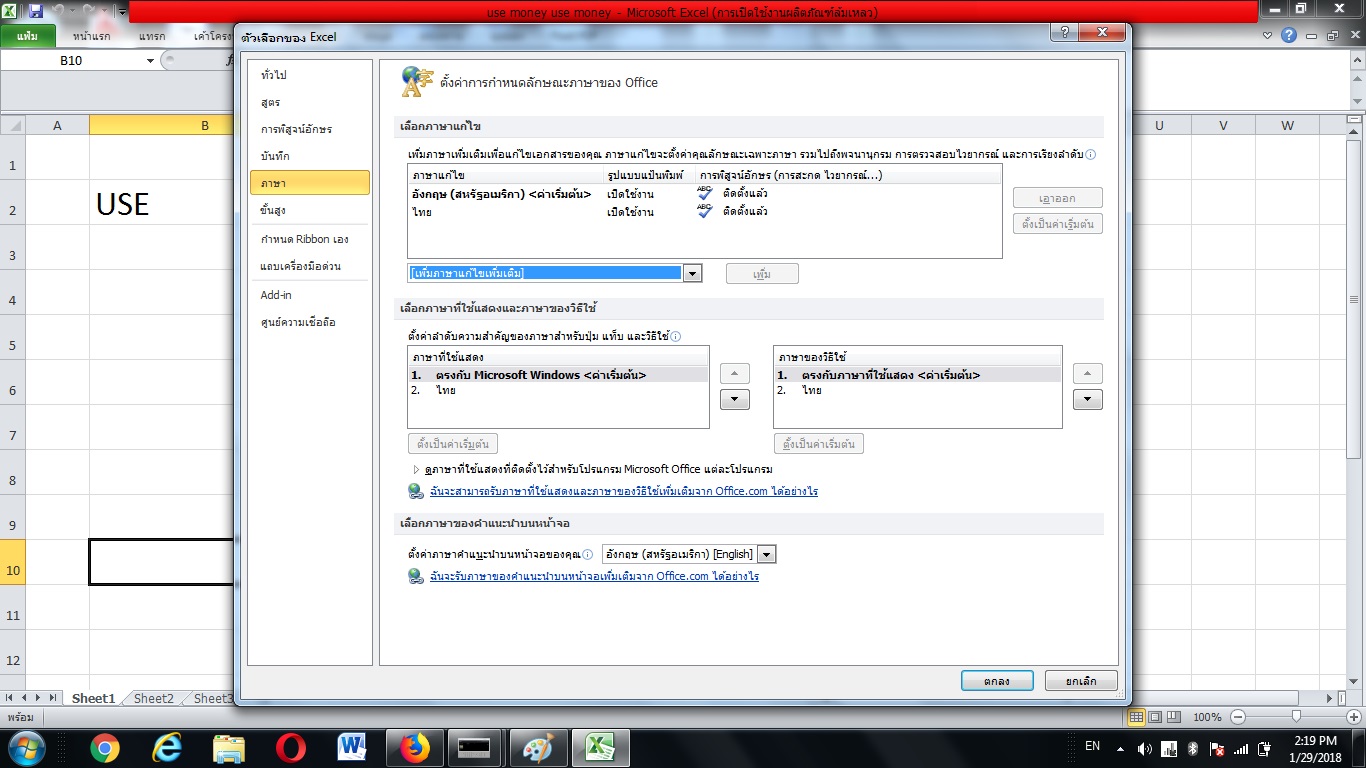Click the Cancel (ยกเลิก) button

pyautogui.click(x=1081, y=681)
